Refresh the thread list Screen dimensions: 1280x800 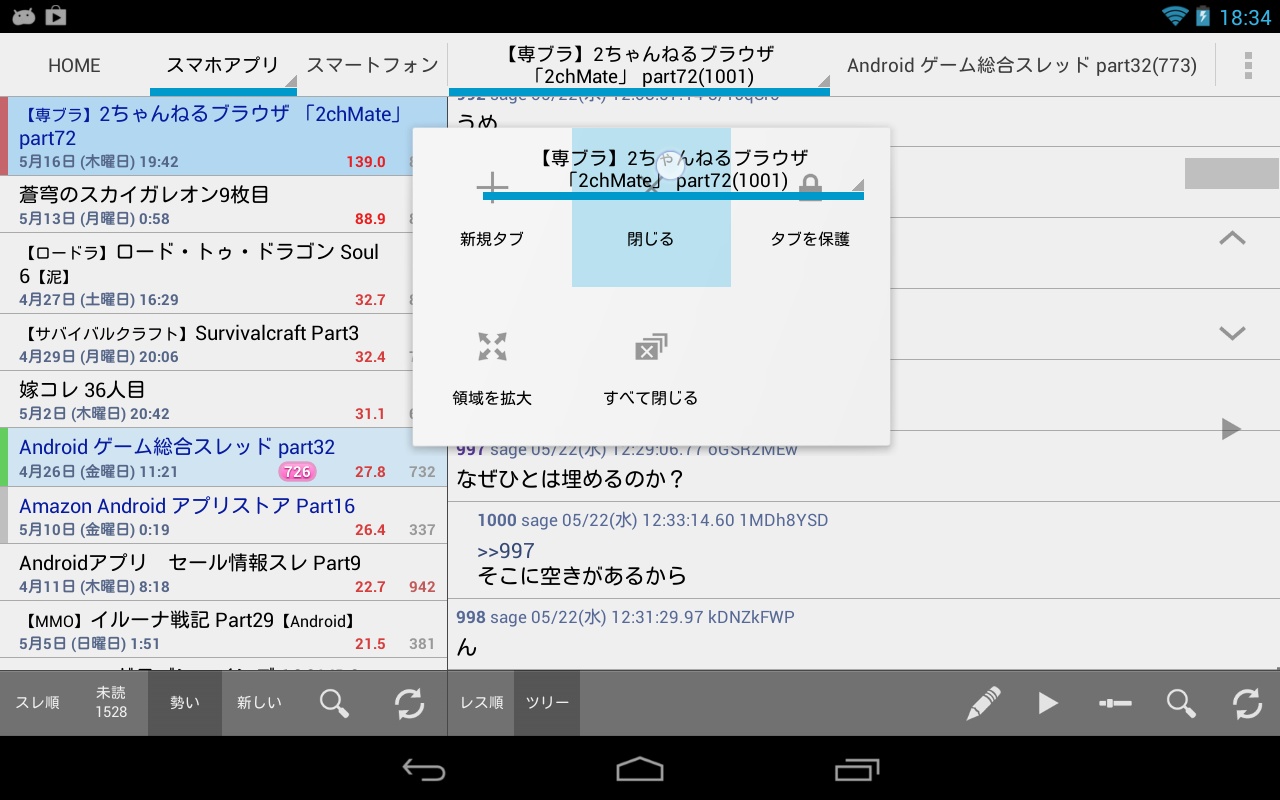coord(409,703)
